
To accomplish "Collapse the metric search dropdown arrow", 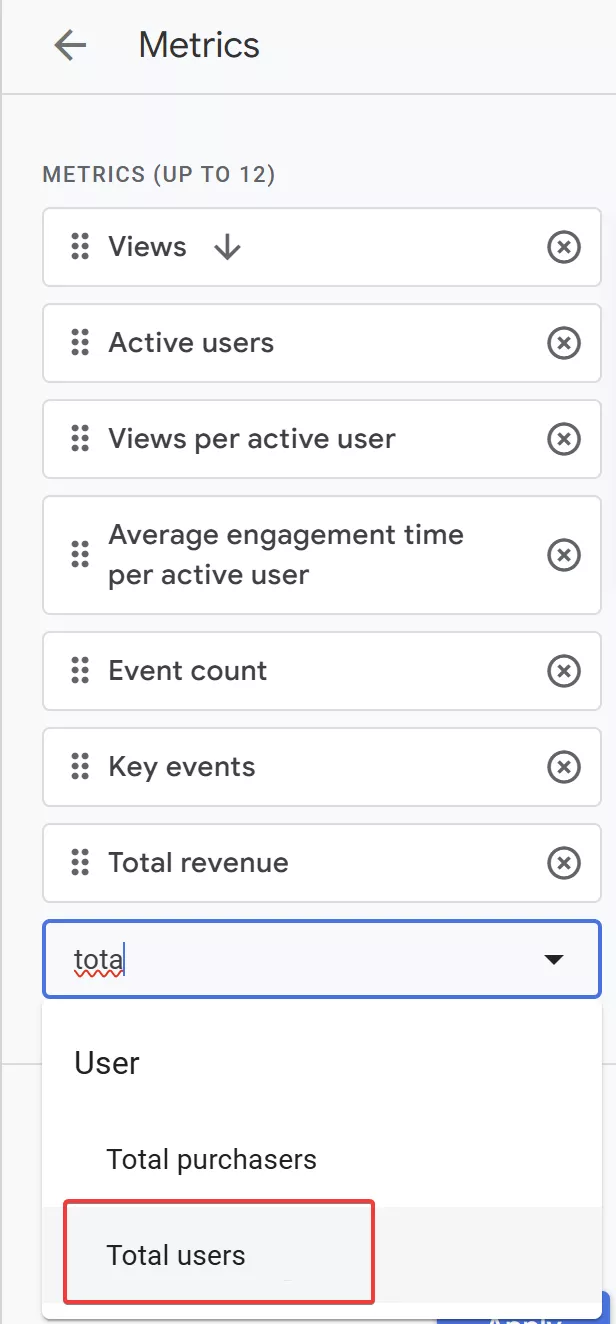I will click(x=554, y=960).
